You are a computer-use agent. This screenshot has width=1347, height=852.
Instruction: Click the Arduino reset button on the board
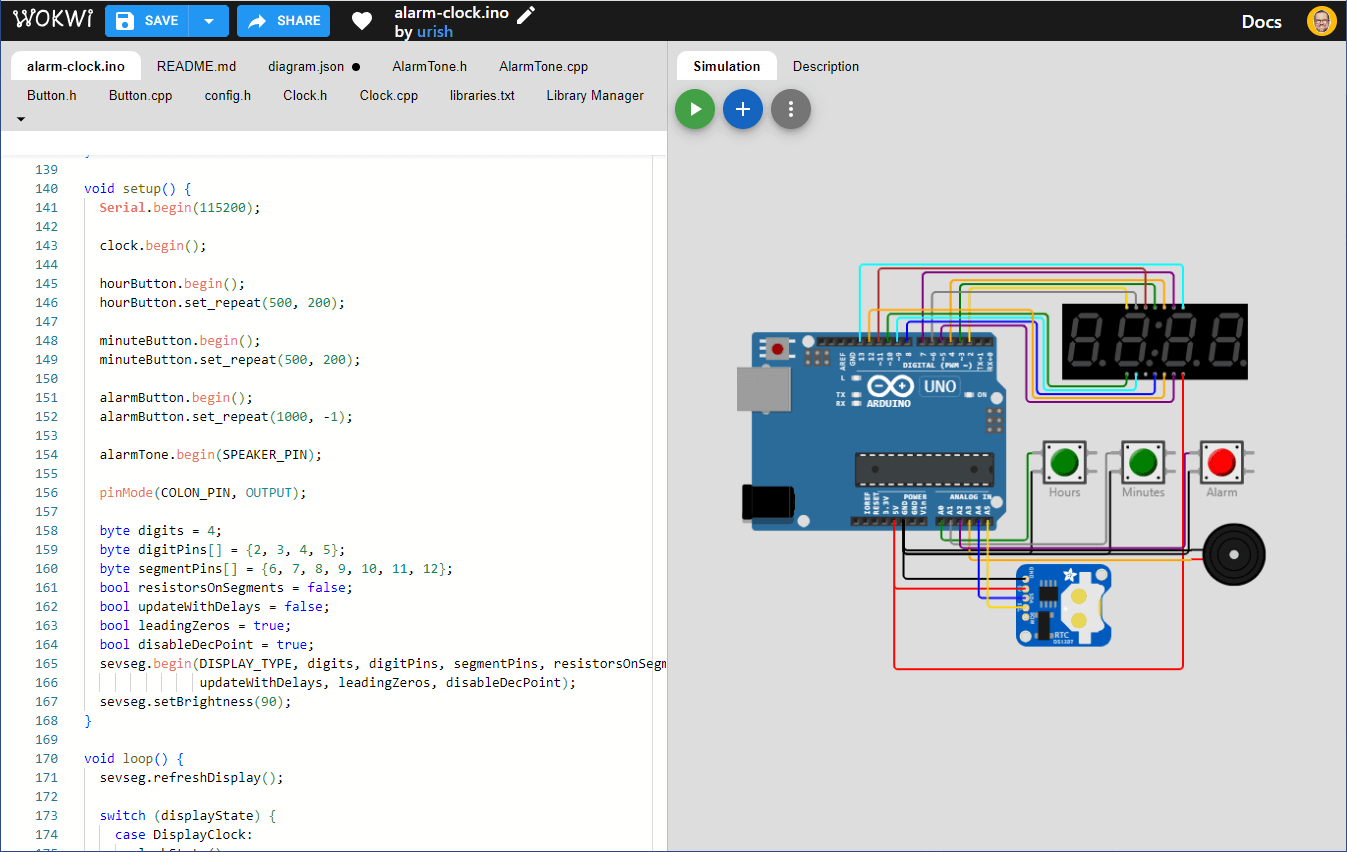pos(777,349)
